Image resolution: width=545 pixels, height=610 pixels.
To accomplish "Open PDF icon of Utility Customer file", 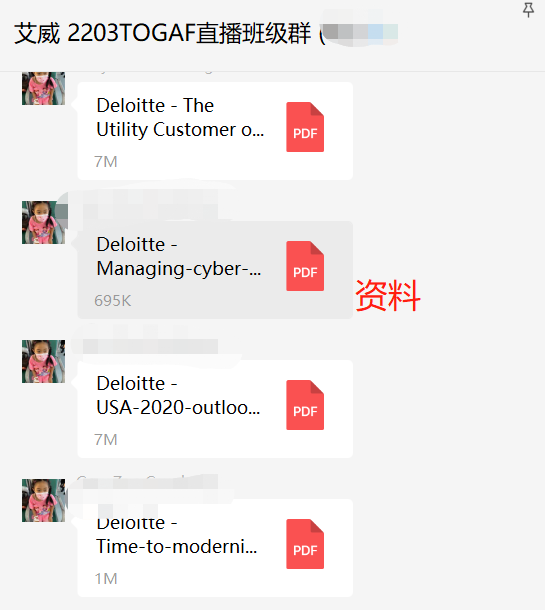I will [x=305, y=127].
